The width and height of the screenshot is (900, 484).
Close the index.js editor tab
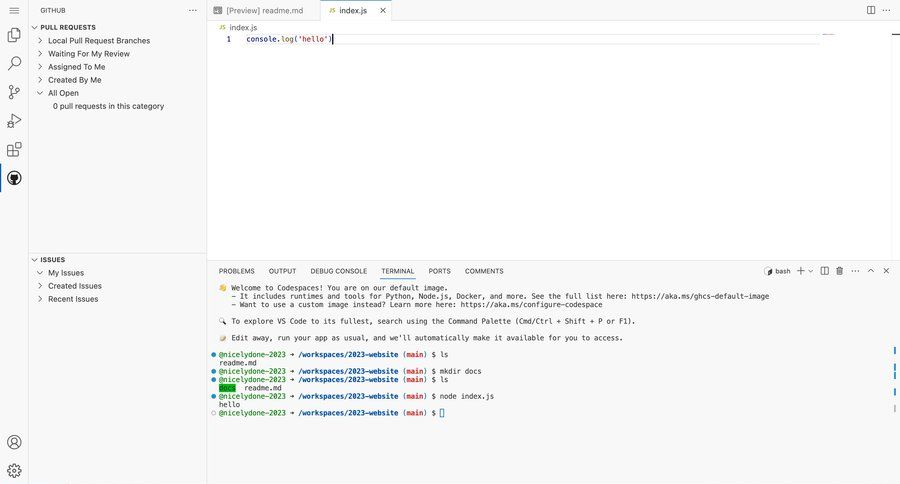[x=383, y=10]
